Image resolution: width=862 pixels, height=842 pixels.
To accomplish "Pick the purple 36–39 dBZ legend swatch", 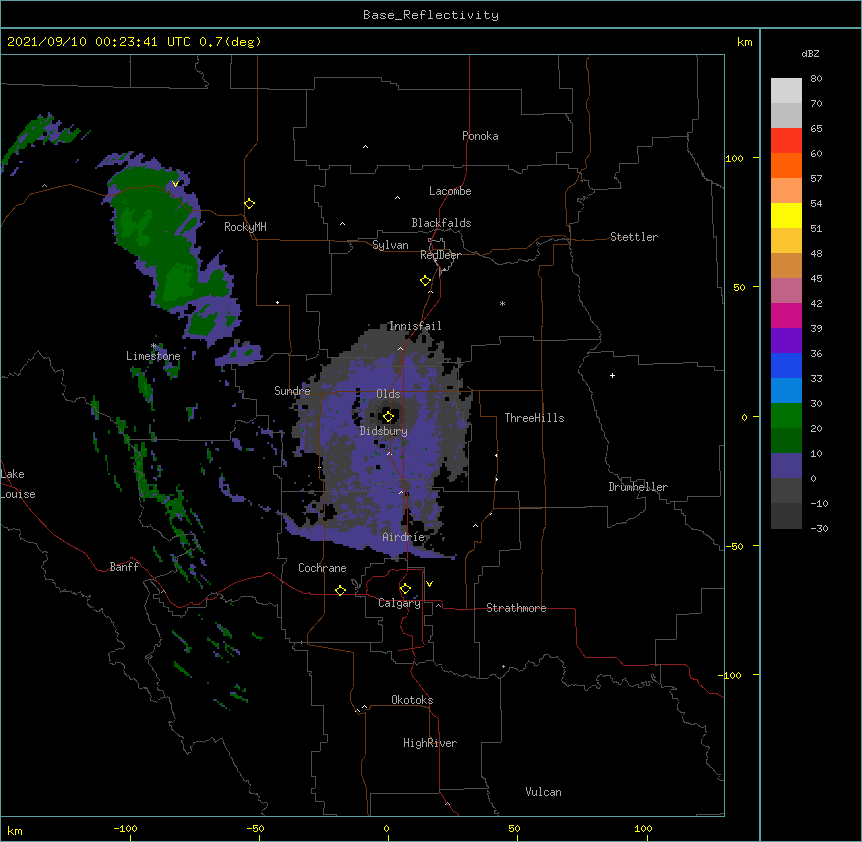I will [x=786, y=341].
